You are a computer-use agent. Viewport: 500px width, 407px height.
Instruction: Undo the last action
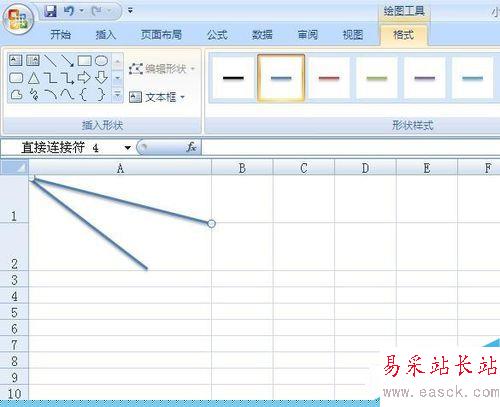coord(69,11)
